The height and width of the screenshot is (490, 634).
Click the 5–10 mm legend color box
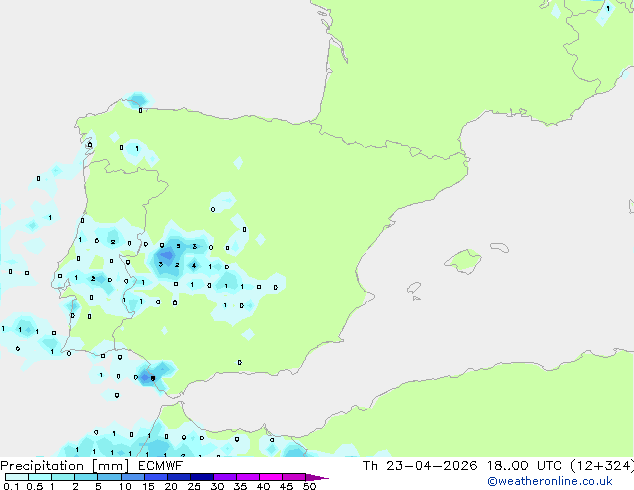tap(109, 477)
